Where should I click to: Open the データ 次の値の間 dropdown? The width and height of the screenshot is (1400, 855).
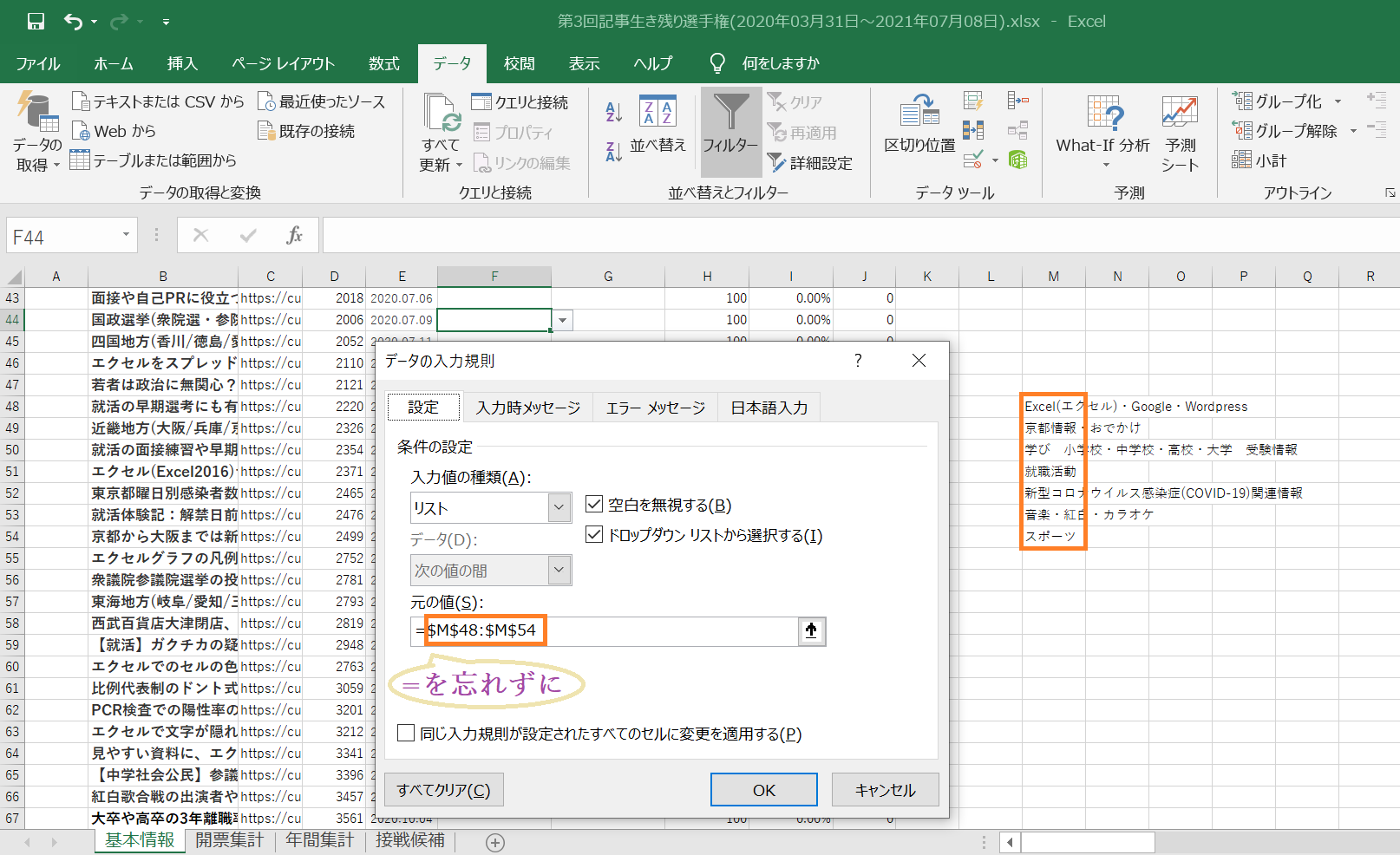pyautogui.click(x=559, y=571)
